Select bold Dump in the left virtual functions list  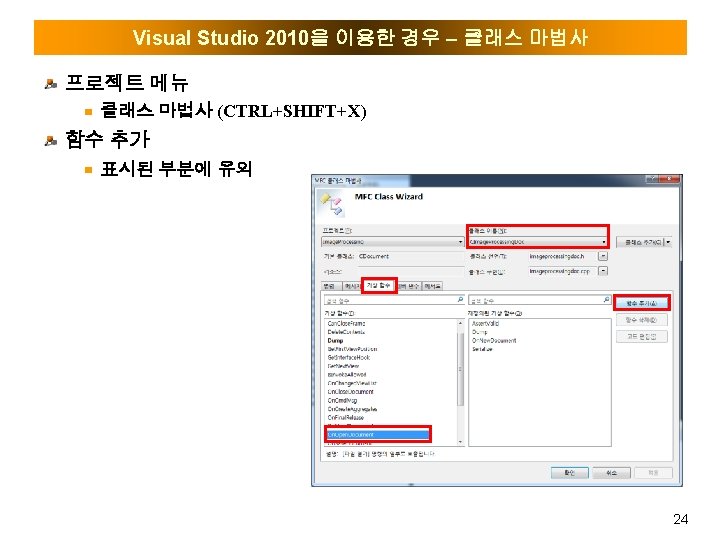tap(335, 341)
